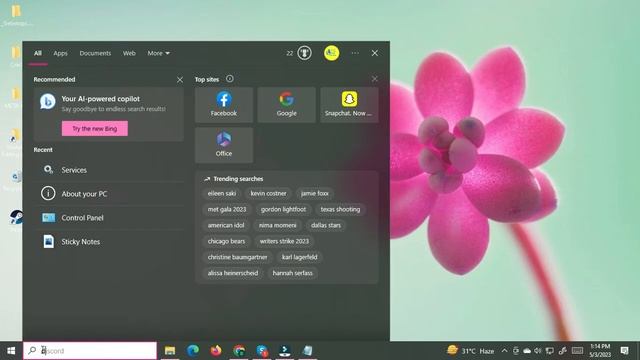The image size is (640, 360).
Task: Search trending topic writers strike 2023
Action: 284,241
